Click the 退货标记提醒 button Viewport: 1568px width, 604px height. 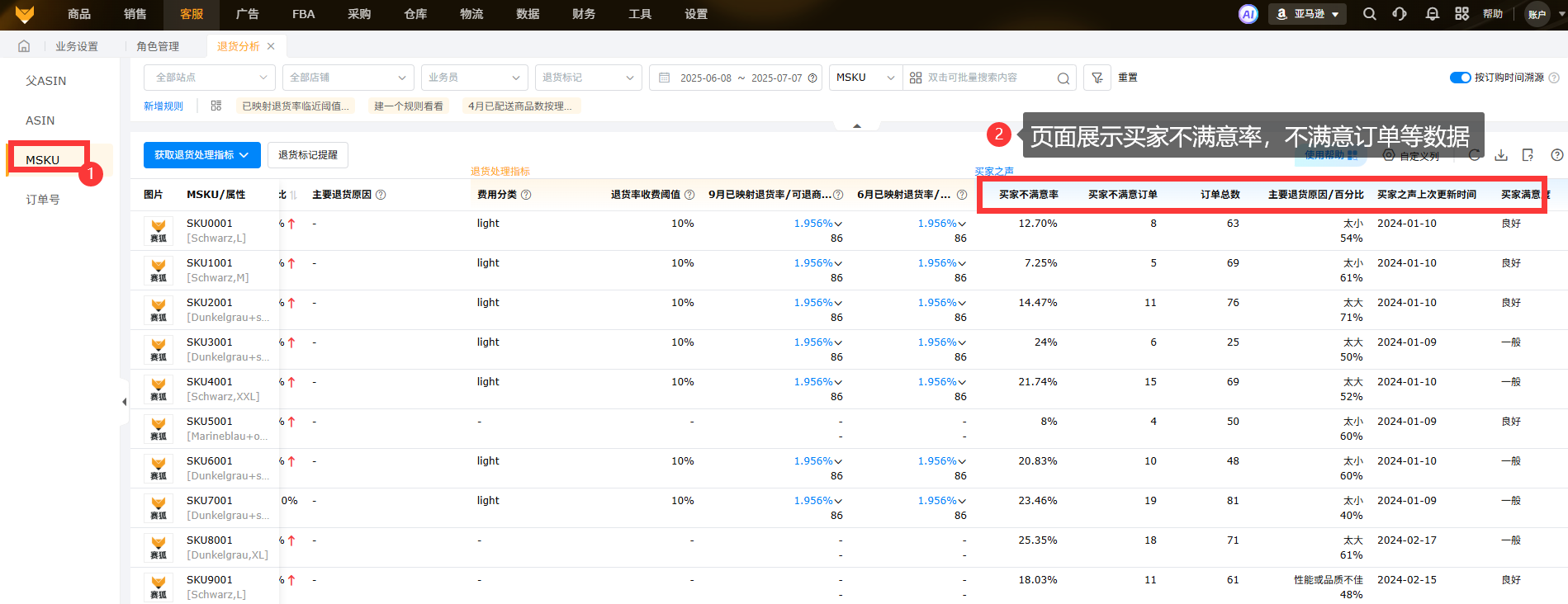tap(307, 155)
